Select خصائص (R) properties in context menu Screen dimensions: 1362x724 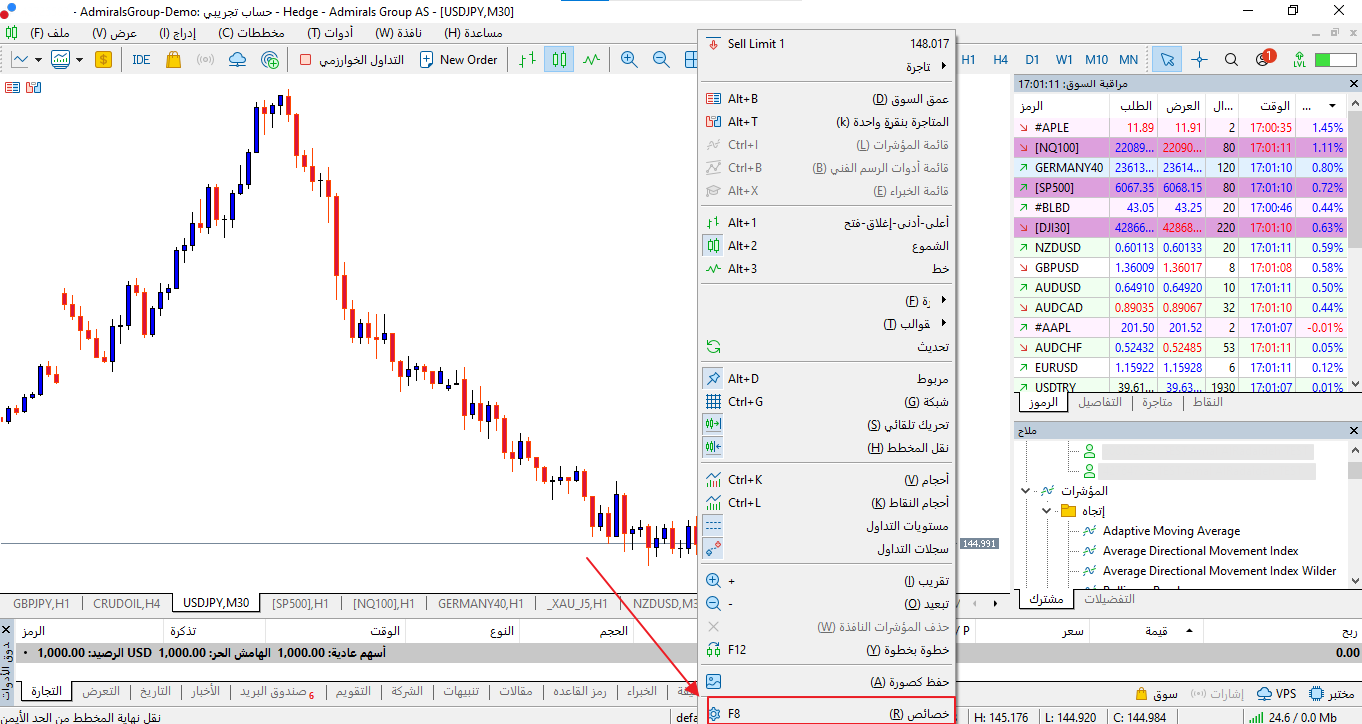point(828,714)
